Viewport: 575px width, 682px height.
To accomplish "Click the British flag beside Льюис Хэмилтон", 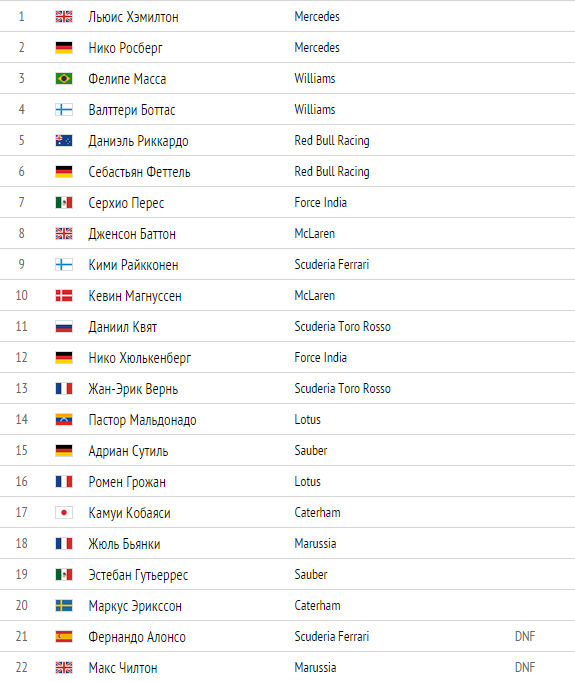I will tap(64, 17).
